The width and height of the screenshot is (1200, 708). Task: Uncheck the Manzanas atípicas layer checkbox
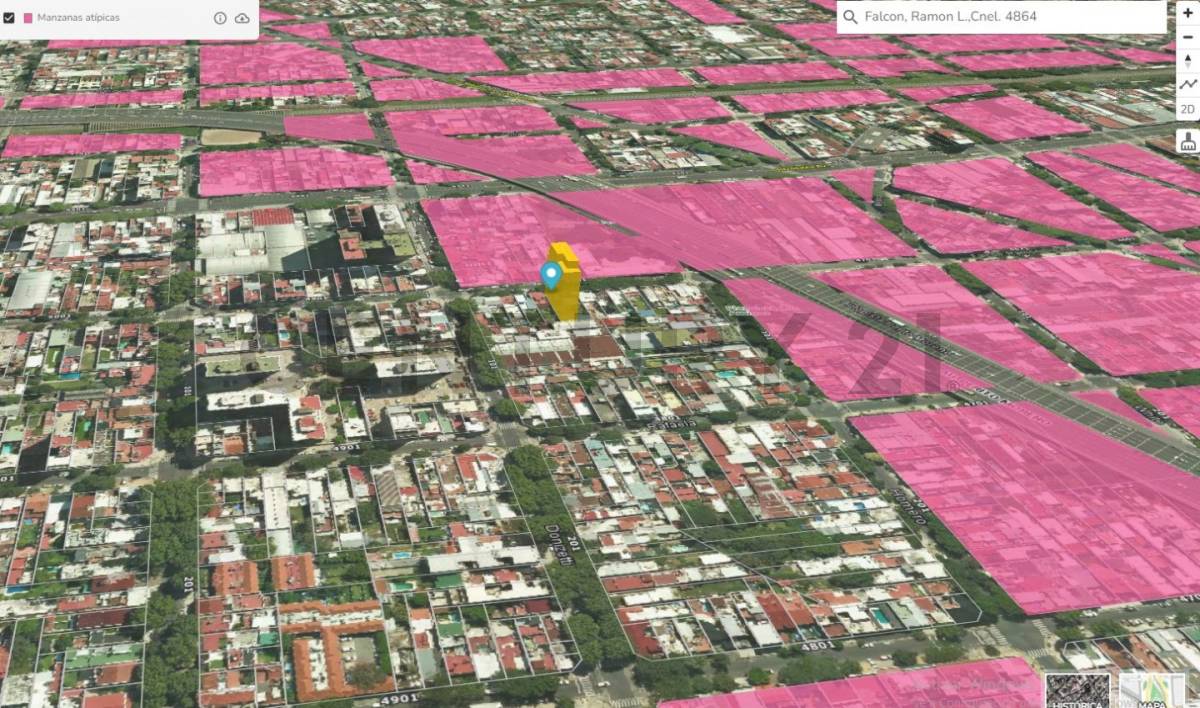coord(9,18)
